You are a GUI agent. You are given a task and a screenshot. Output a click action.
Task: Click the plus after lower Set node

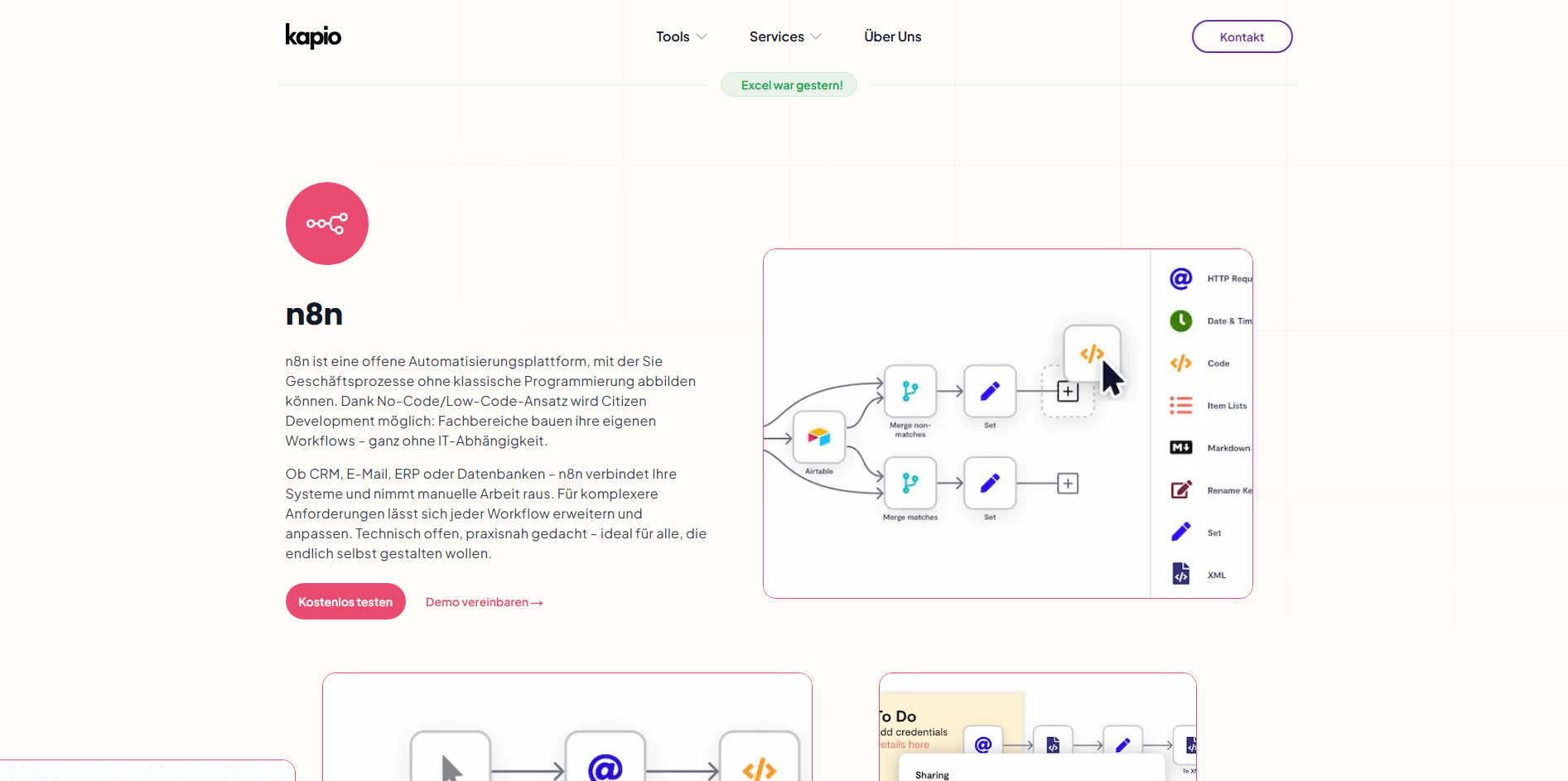[x=1068, y=484]
